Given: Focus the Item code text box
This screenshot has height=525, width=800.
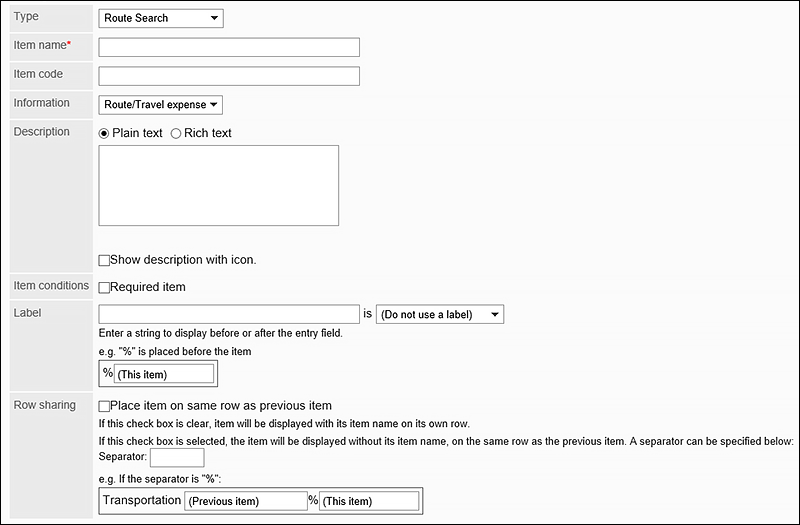Looking at the screenshot, I should click(229, 76).
